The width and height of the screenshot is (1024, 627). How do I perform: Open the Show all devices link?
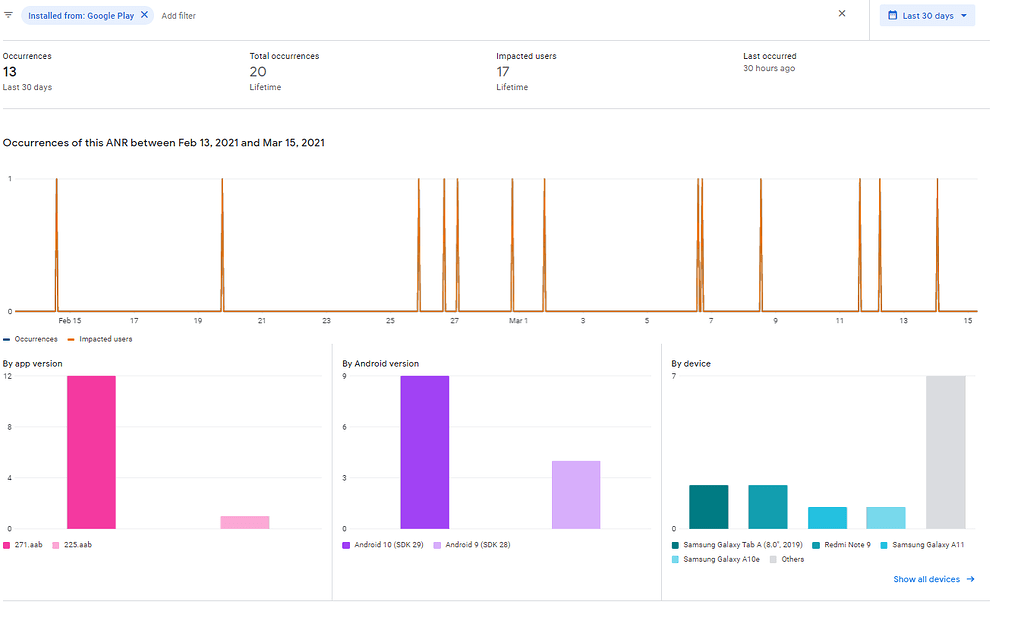927,579
